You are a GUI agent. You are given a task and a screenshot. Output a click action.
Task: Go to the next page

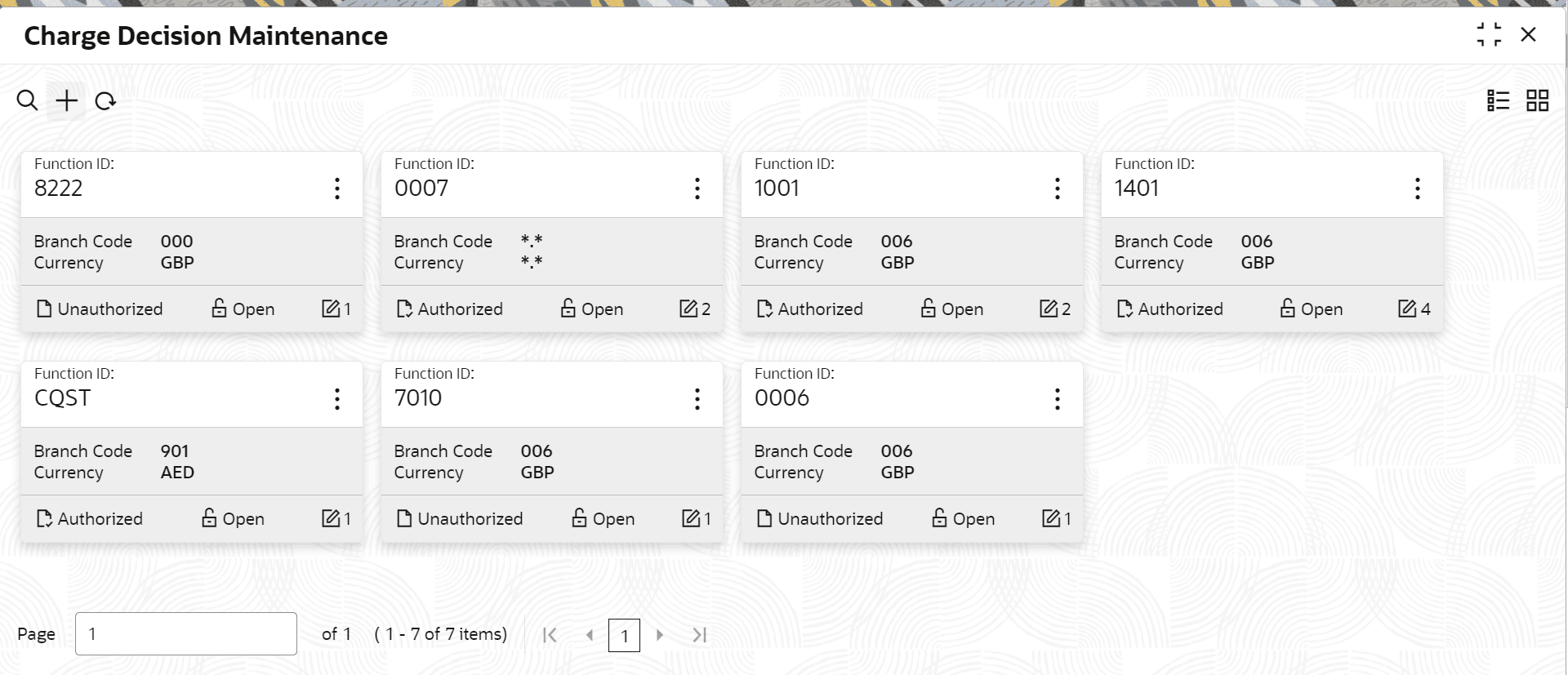[660, 635]
